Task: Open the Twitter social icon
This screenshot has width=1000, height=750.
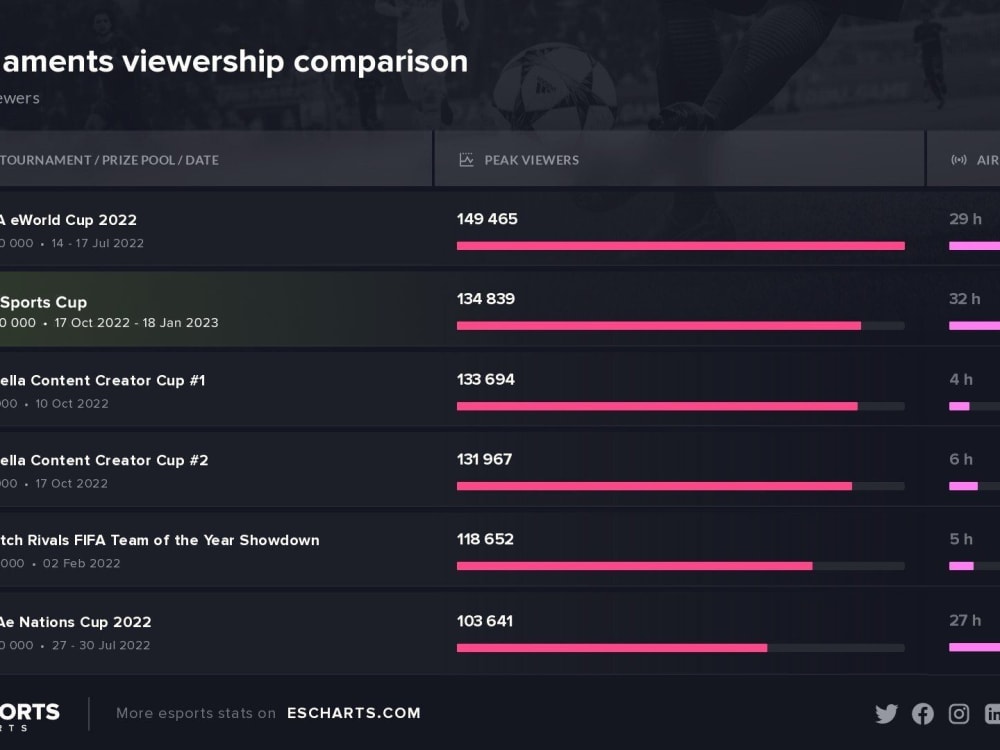Action: 886,713
